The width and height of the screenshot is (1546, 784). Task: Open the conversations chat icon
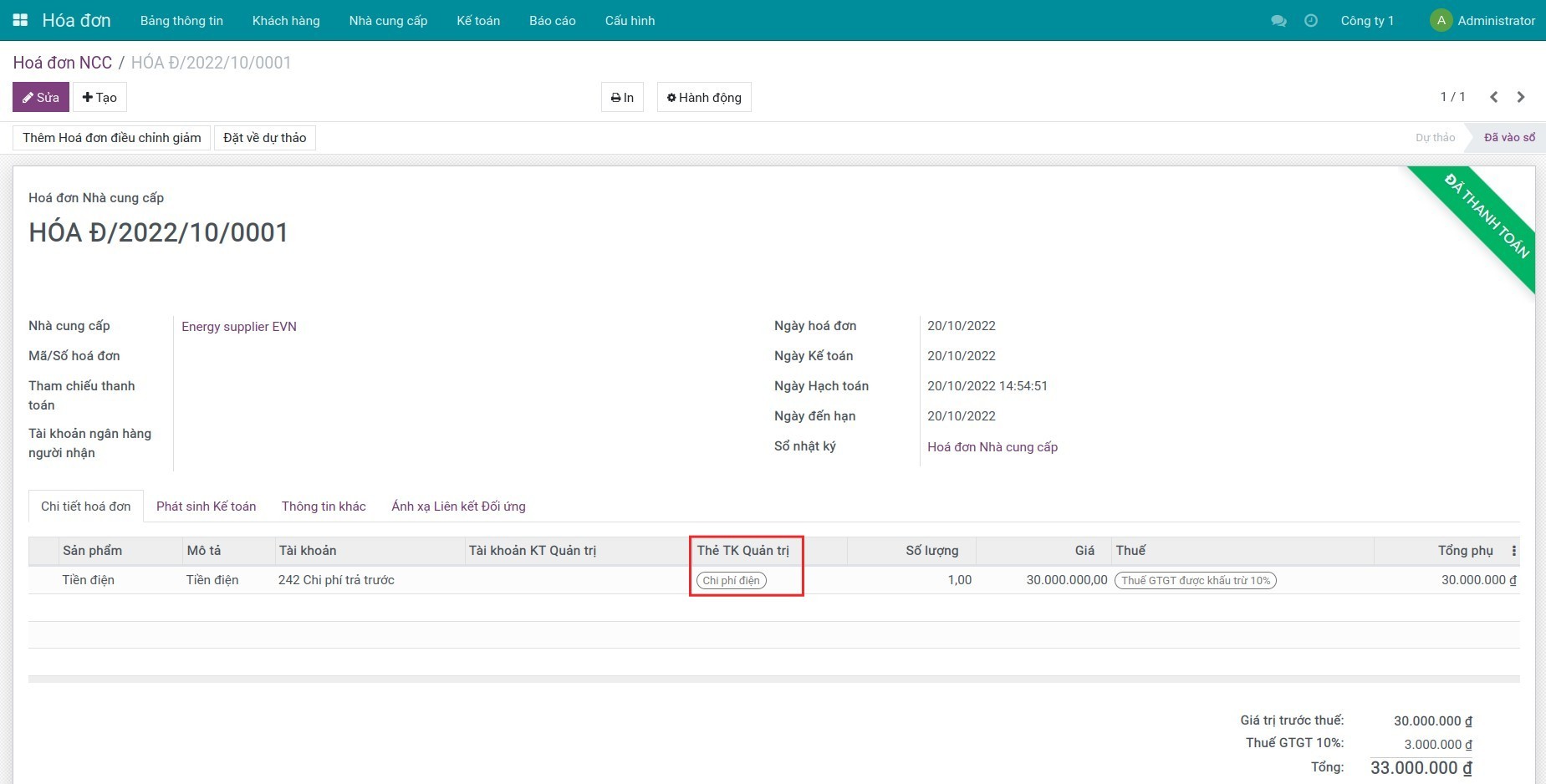point(1278,21)
